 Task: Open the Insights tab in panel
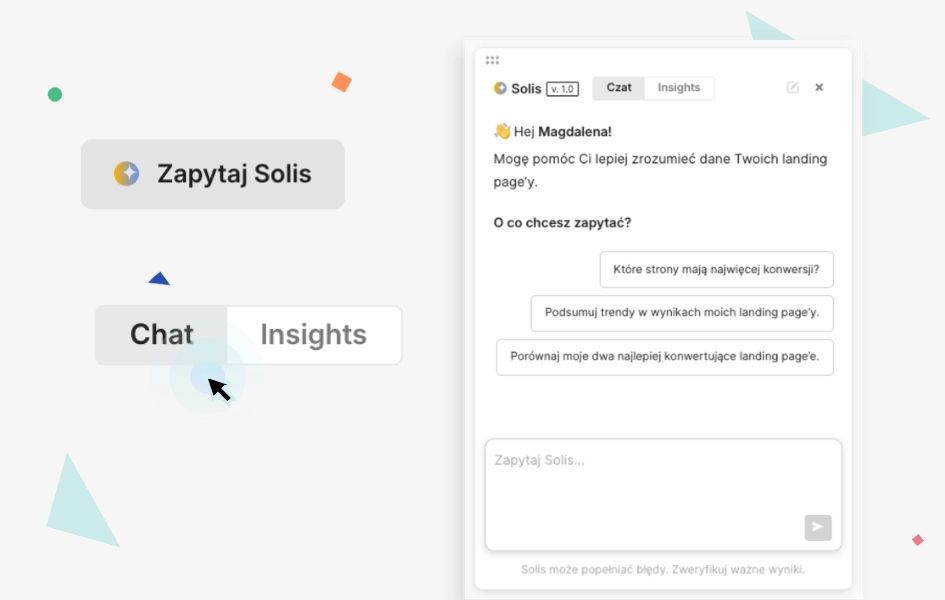click(x=679, y=88)
